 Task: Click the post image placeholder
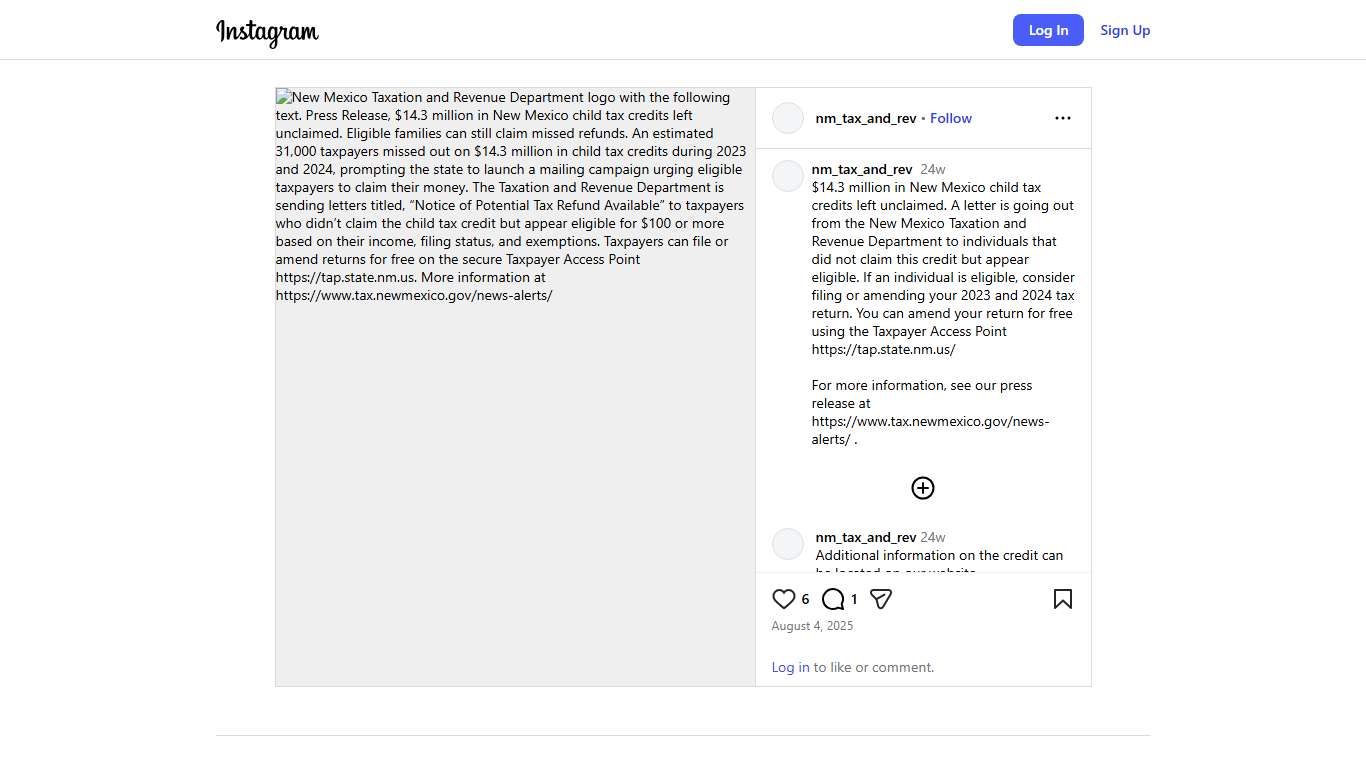515,450
